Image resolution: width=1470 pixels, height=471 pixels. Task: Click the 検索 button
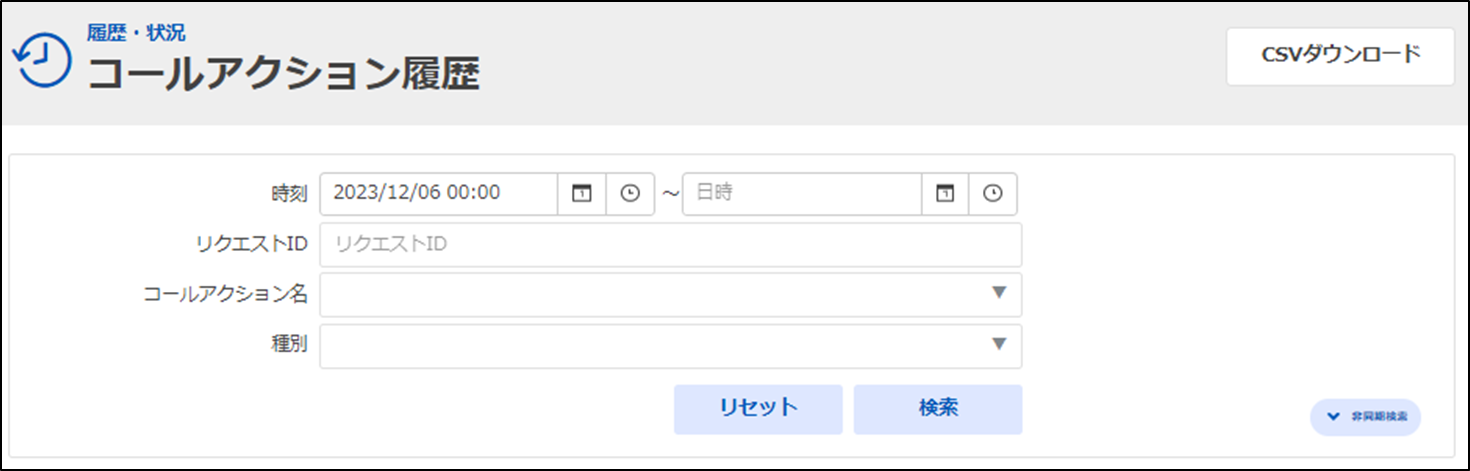click(938, 409)
